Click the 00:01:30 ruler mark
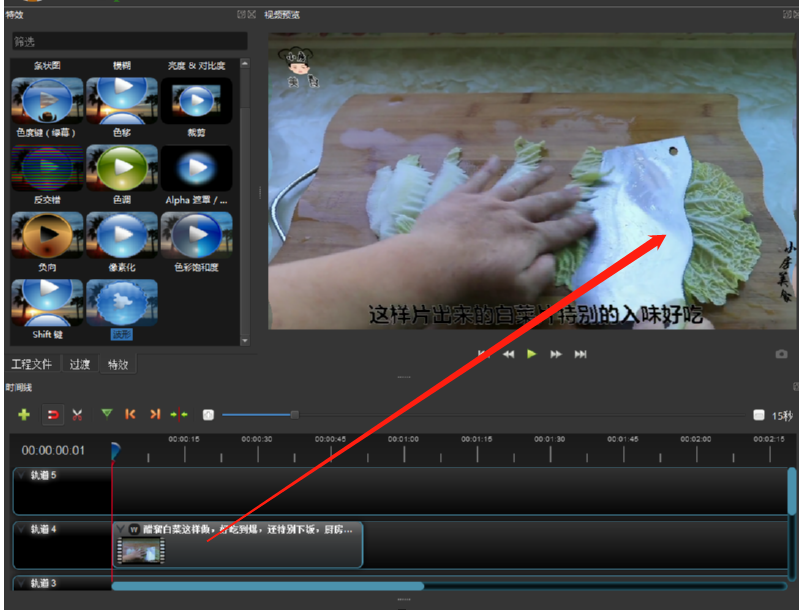Viewport: 799px width, 610px height. tap(549, 439)
